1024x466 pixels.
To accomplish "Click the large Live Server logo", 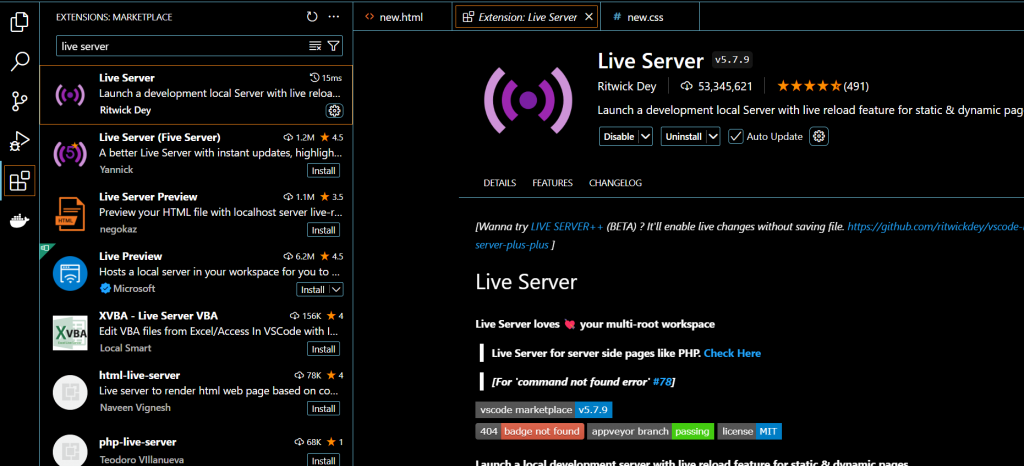I will click(x=528, y=99).
